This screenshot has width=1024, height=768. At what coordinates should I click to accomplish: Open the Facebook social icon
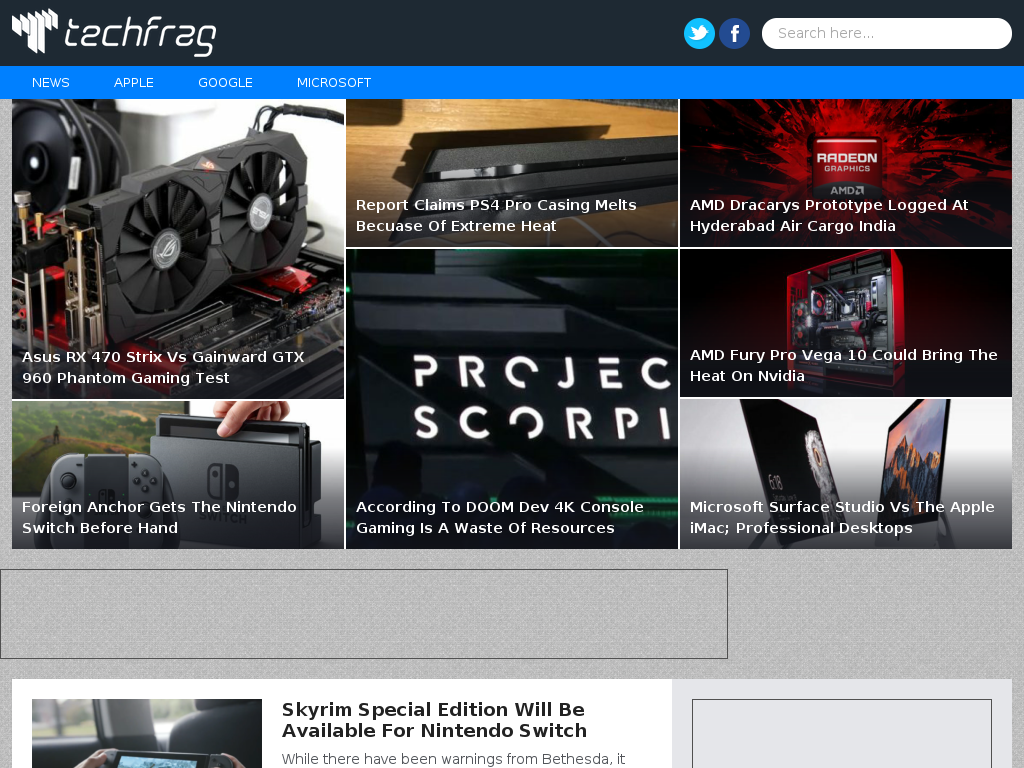[734, 33]
